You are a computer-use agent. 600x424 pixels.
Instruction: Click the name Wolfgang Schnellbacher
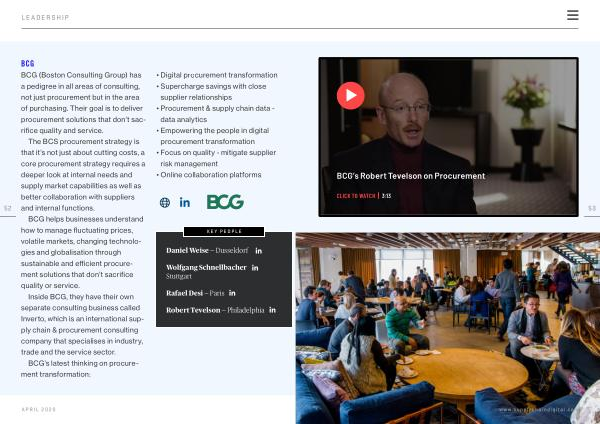(206, 267)
